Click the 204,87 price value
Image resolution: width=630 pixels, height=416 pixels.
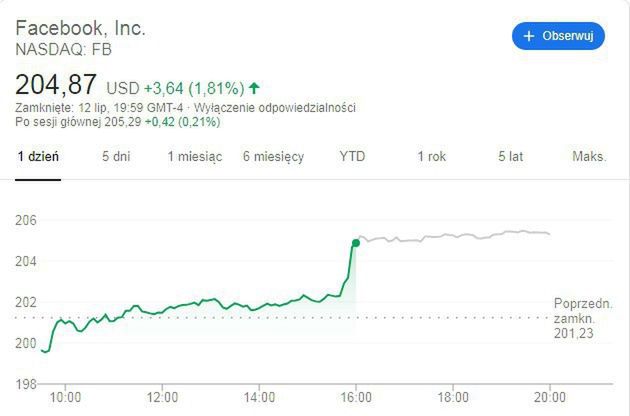(57, 85)
